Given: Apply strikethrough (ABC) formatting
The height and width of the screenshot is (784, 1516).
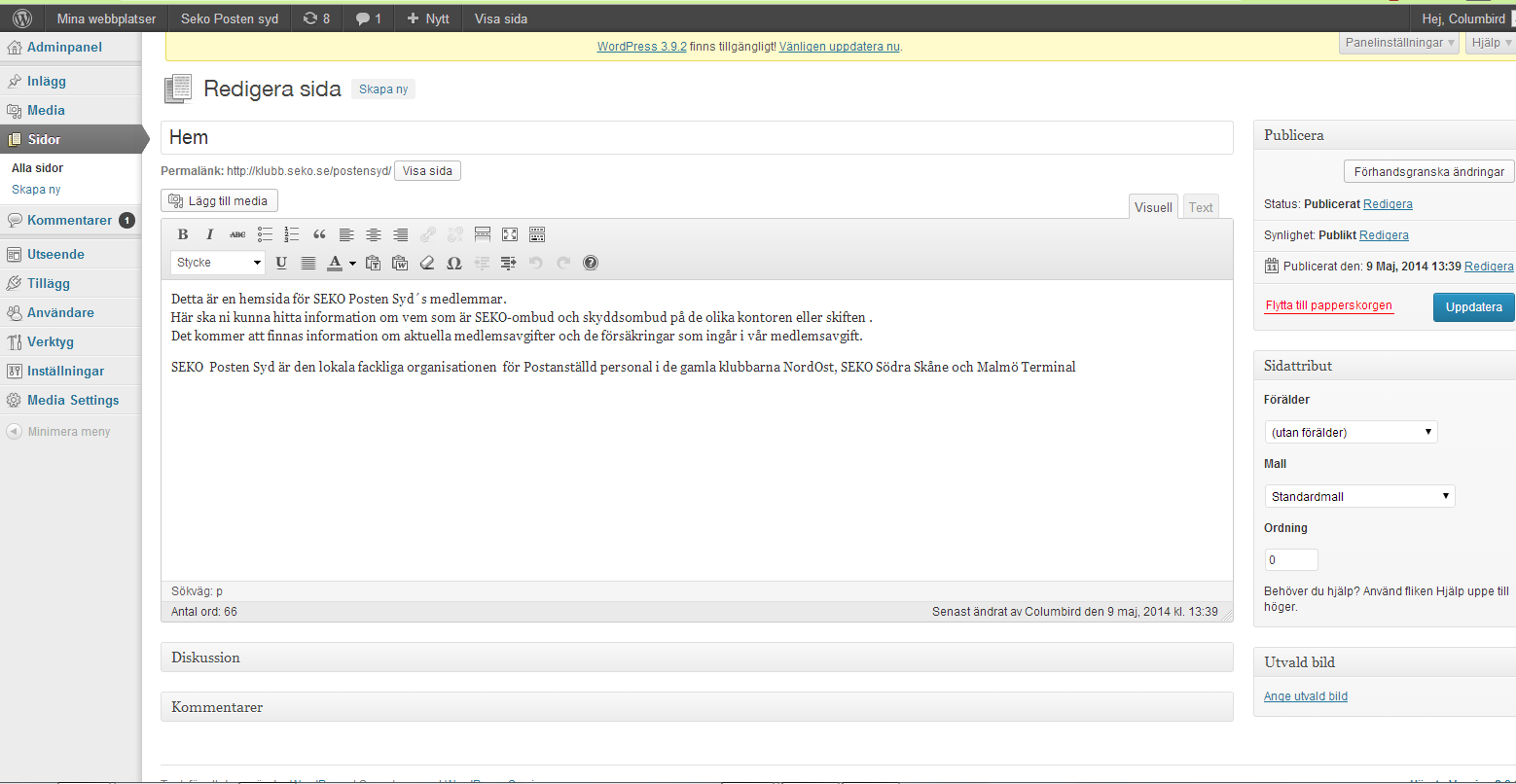Looking at the screenshot, I should click(x=237, y=234).
